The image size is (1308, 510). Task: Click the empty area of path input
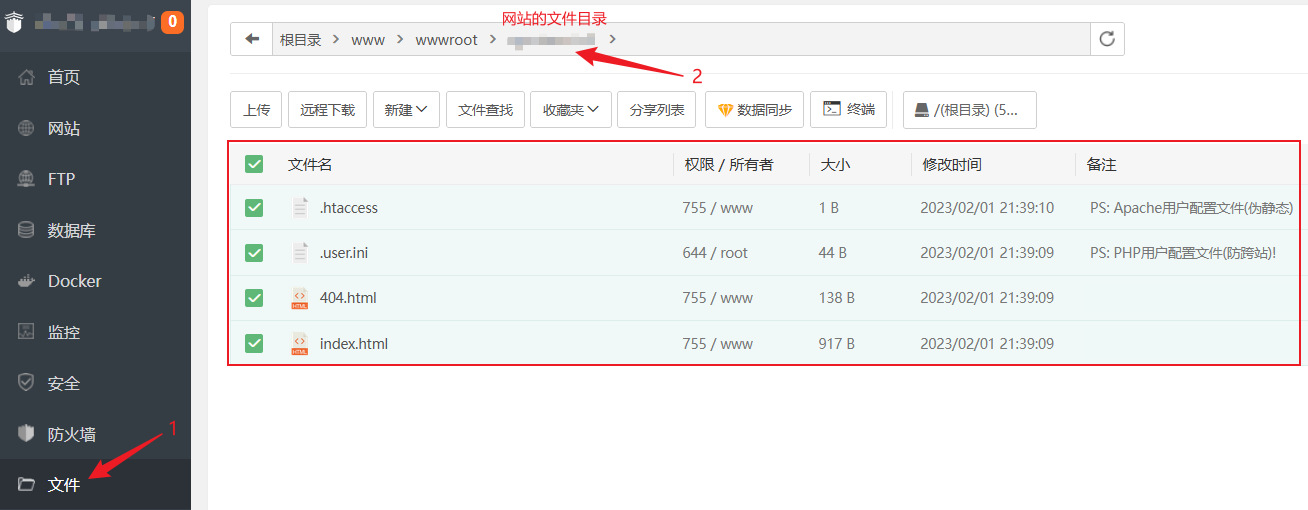(x=855, y=39)
